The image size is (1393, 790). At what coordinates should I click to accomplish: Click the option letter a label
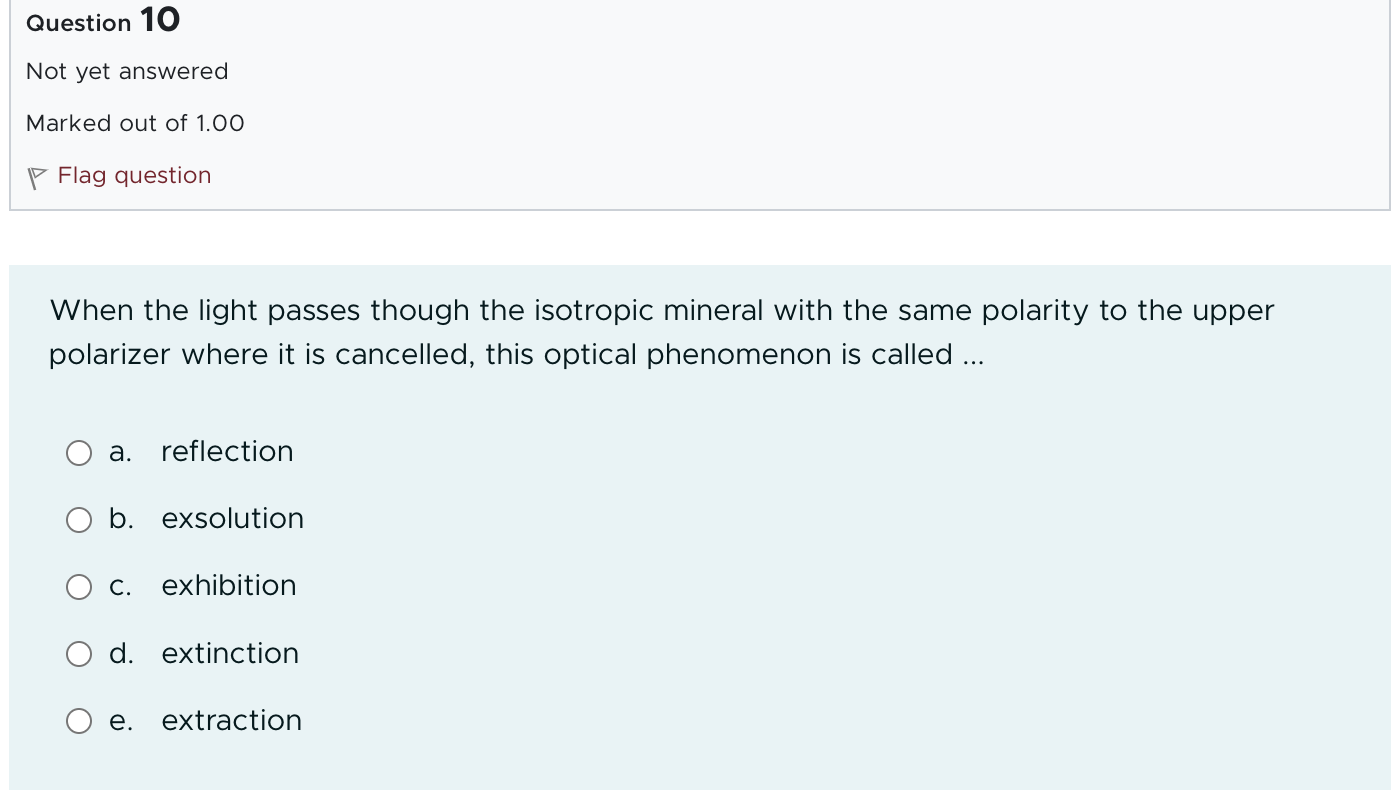pyautogui.click(x=120, y=451)
